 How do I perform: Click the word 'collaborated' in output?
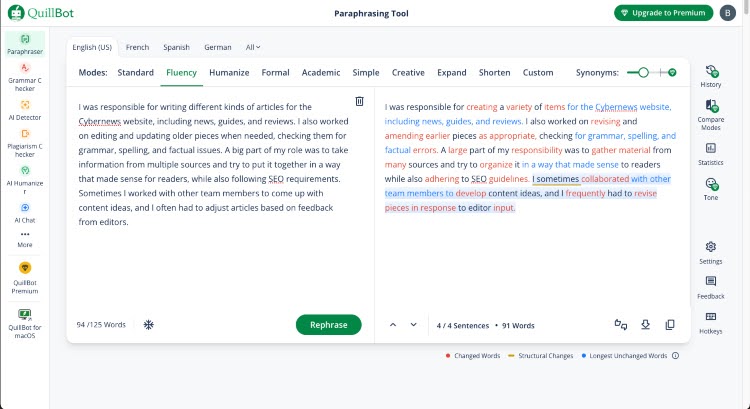click(x=605, y=179)
